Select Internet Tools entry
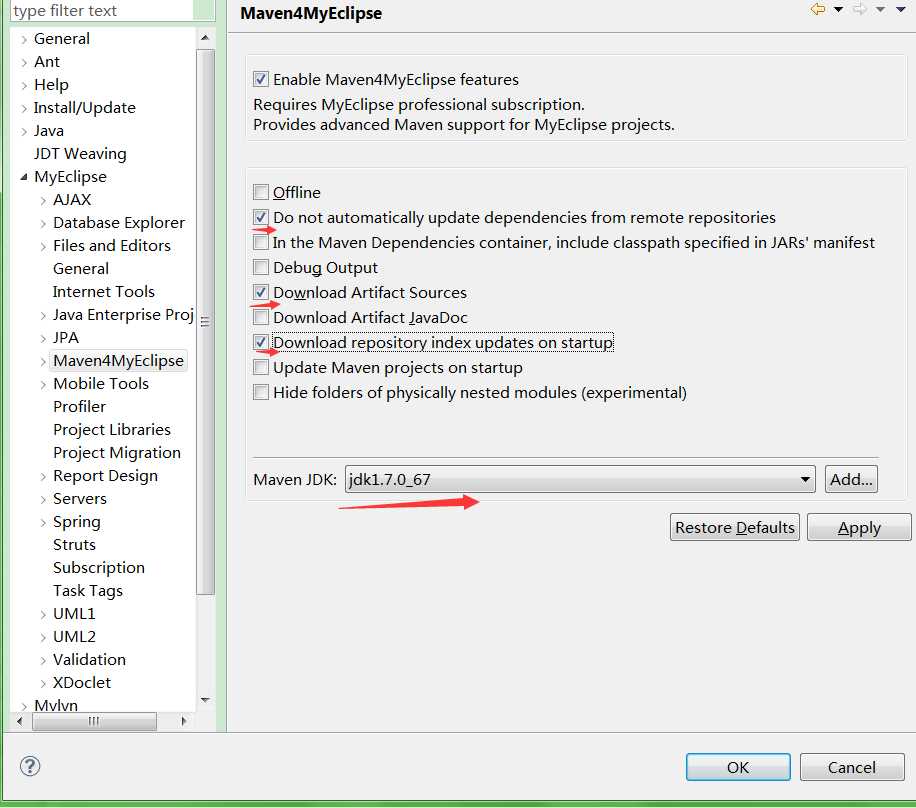916x808 pixels. [103, 292]
